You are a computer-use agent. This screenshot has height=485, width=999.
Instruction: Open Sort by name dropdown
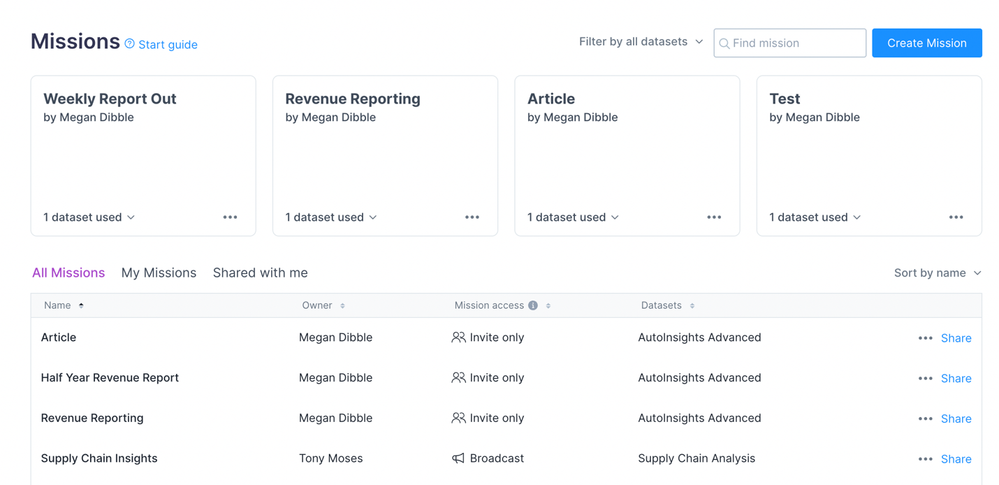coord(937,273)
